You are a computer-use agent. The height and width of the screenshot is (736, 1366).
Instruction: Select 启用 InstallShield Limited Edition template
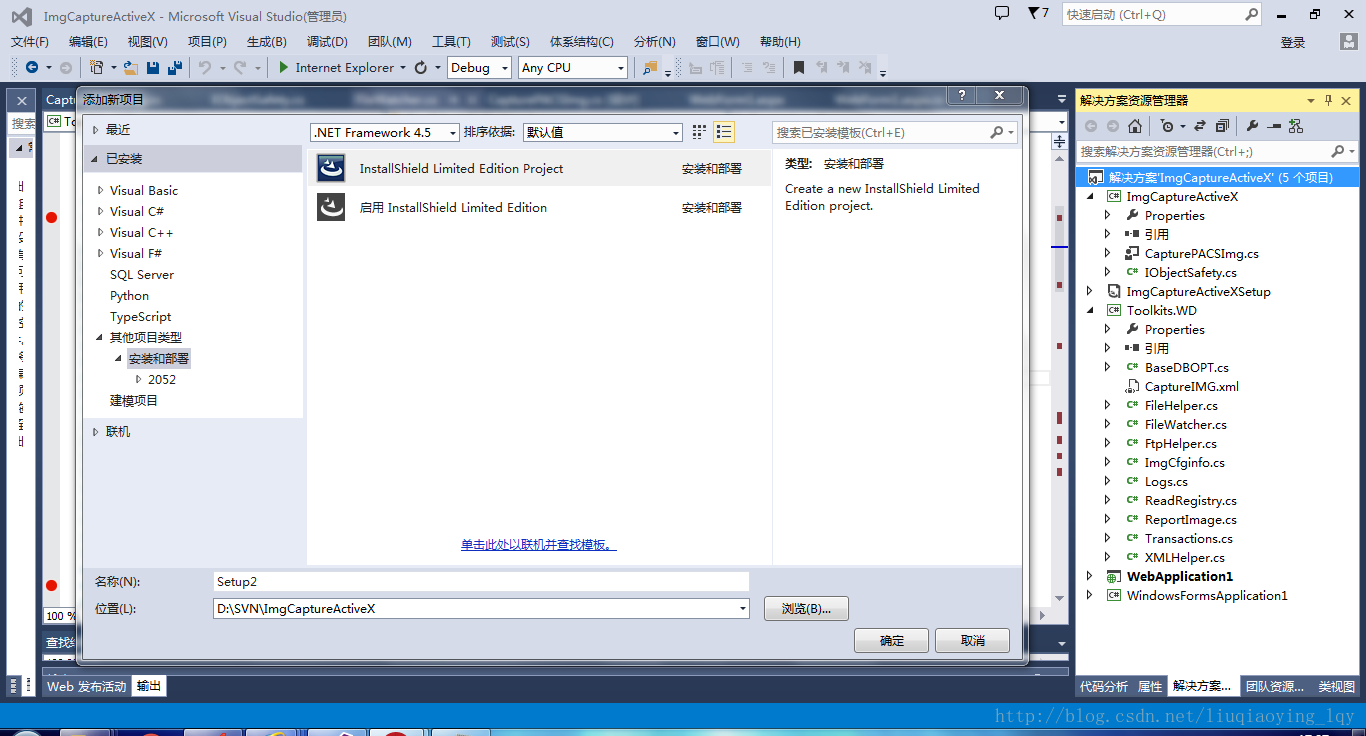click(539, 208)
